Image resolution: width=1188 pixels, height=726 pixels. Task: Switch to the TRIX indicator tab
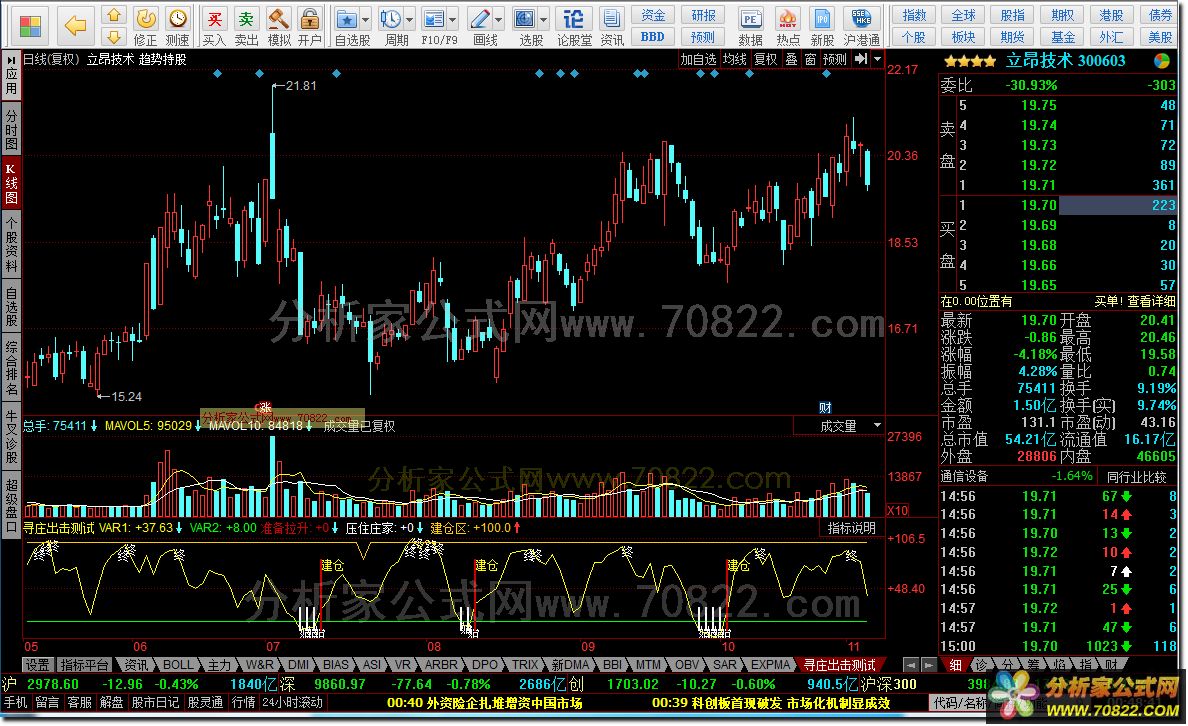tap(524, 665)
